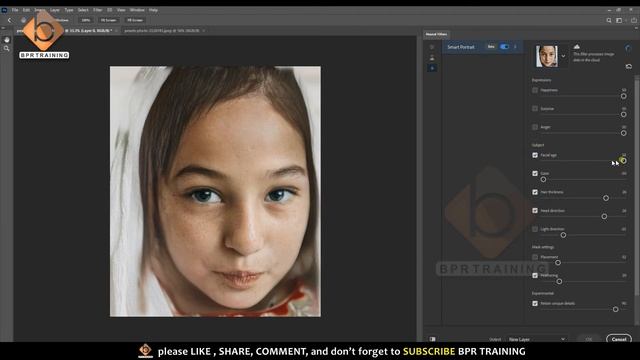Uncheck the Gaze checkbox
640x360 pixels.
[535, 173]
